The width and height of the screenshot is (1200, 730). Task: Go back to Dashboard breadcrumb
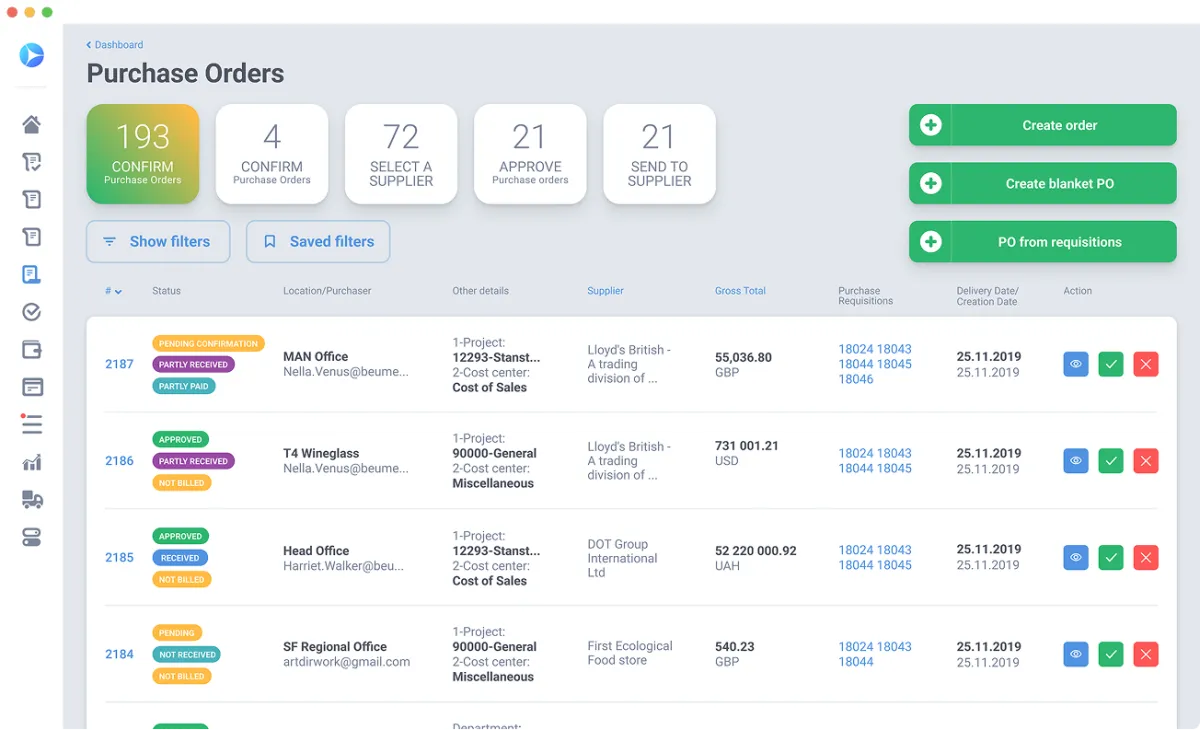tap(115, 45)
